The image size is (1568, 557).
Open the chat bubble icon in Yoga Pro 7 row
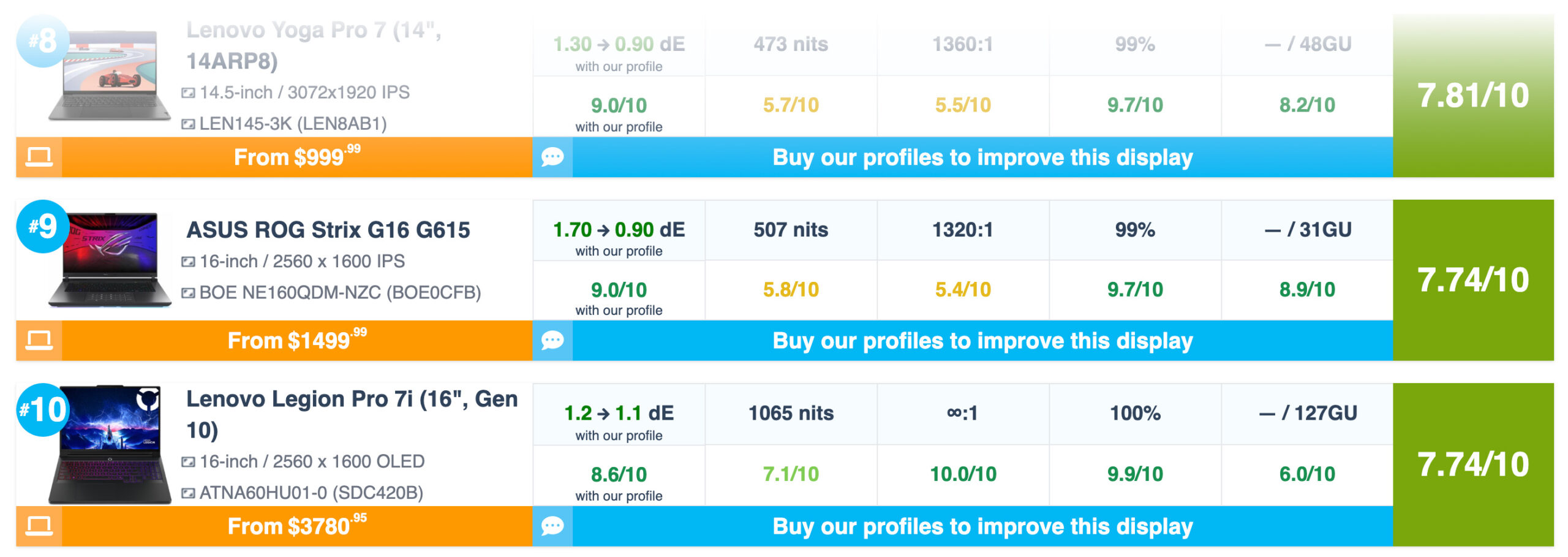point(552,157)
